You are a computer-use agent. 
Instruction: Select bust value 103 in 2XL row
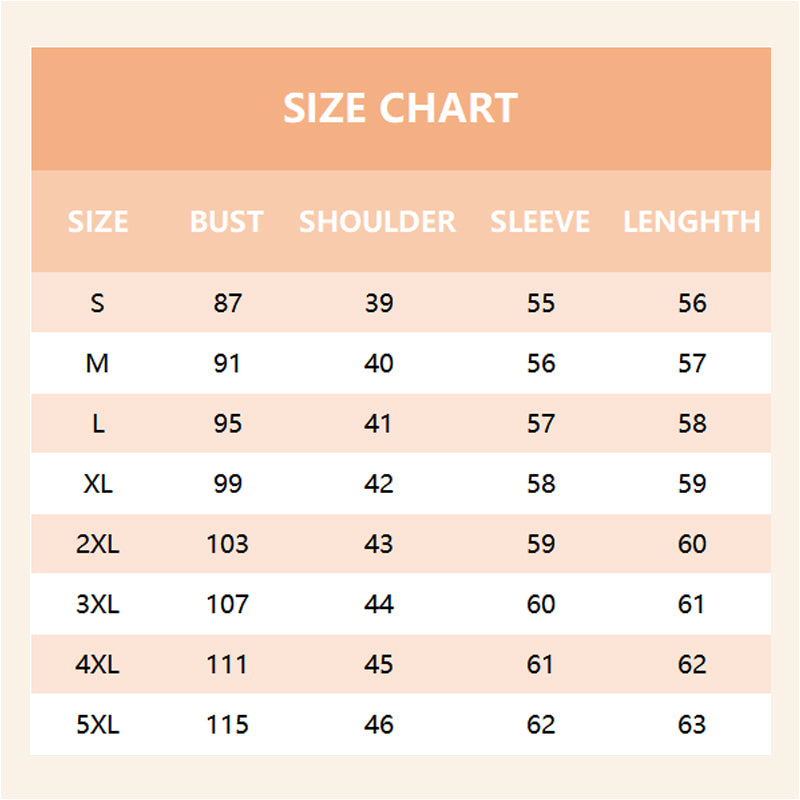tap(228, 544)
